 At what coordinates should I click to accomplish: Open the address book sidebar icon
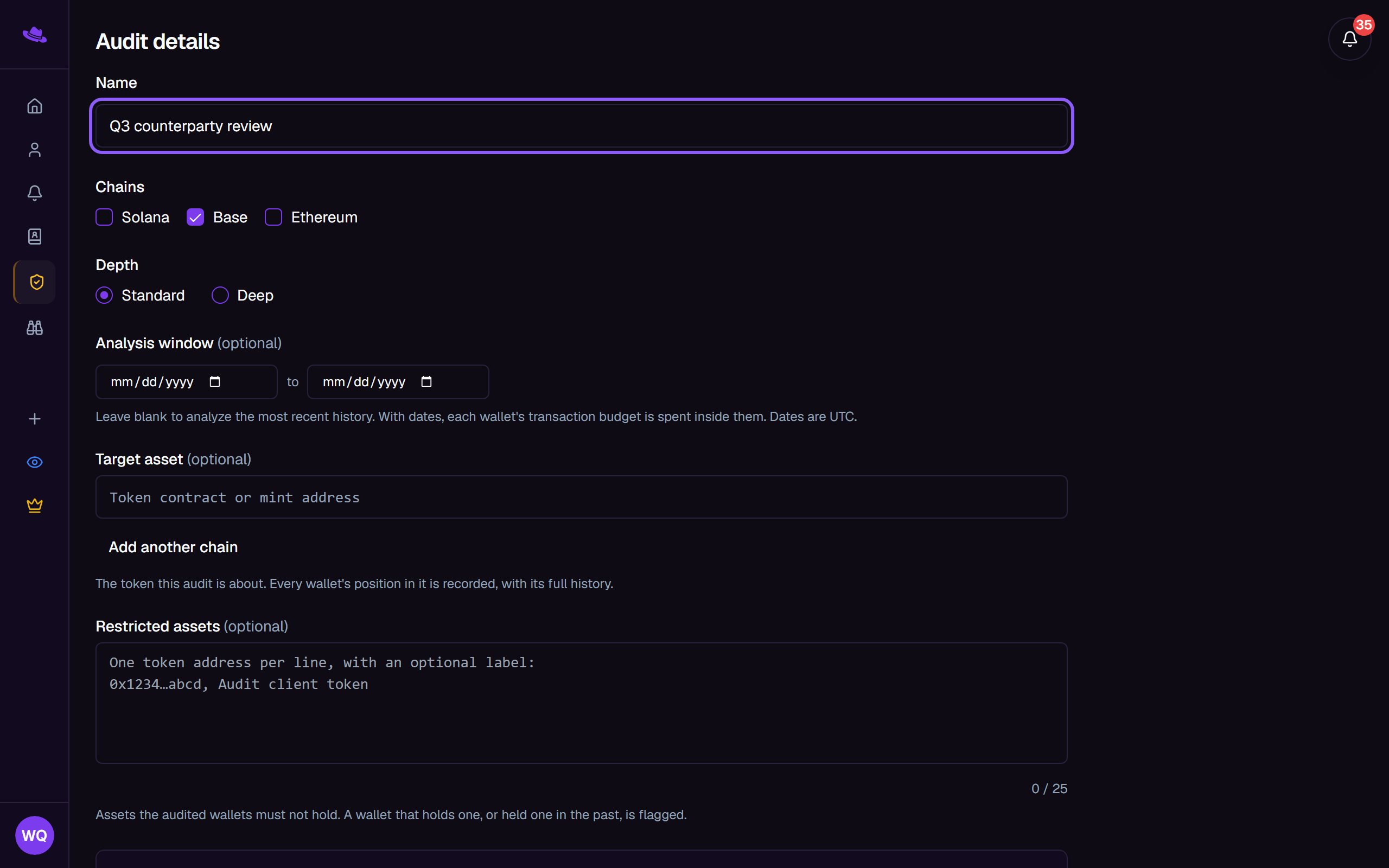pos(34,237)
